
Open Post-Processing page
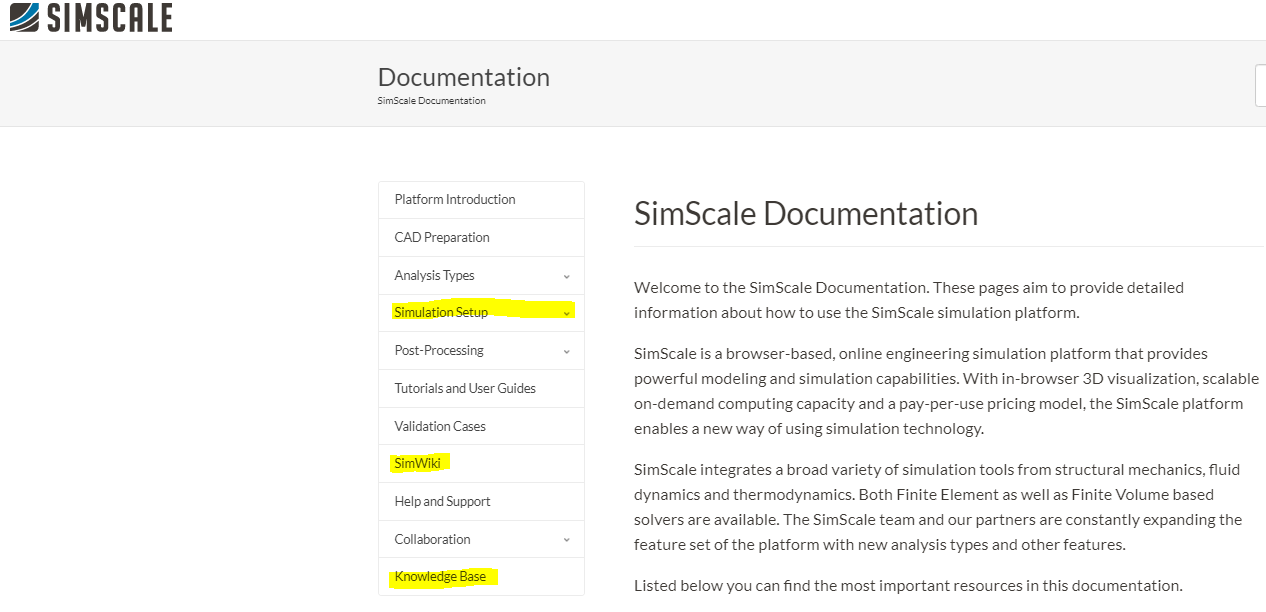click(x=439, y=350)
